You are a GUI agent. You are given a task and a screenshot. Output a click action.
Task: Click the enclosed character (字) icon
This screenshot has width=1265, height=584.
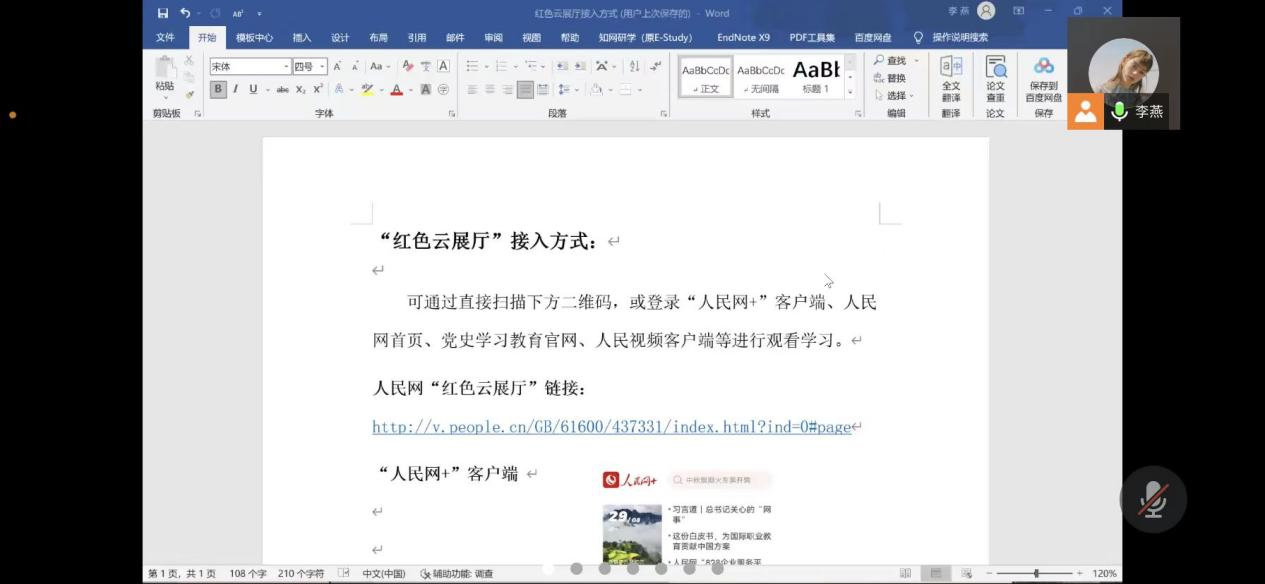tap(443, 89)
